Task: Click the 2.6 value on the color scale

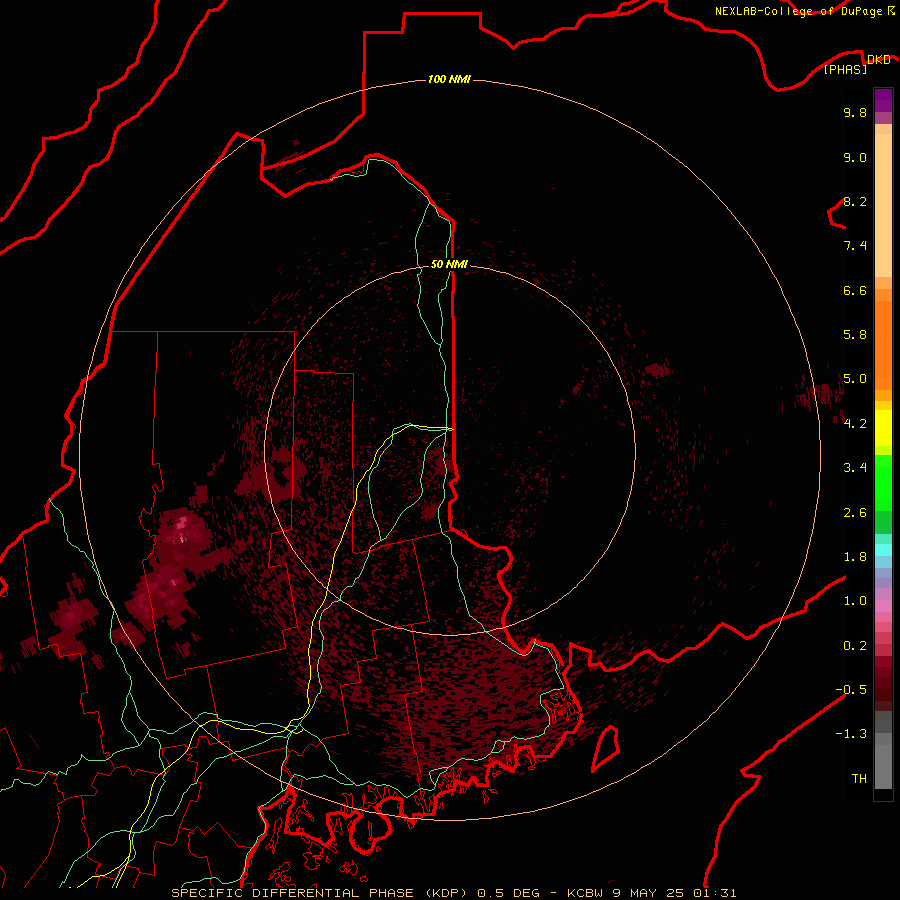Action: [855, 513]
